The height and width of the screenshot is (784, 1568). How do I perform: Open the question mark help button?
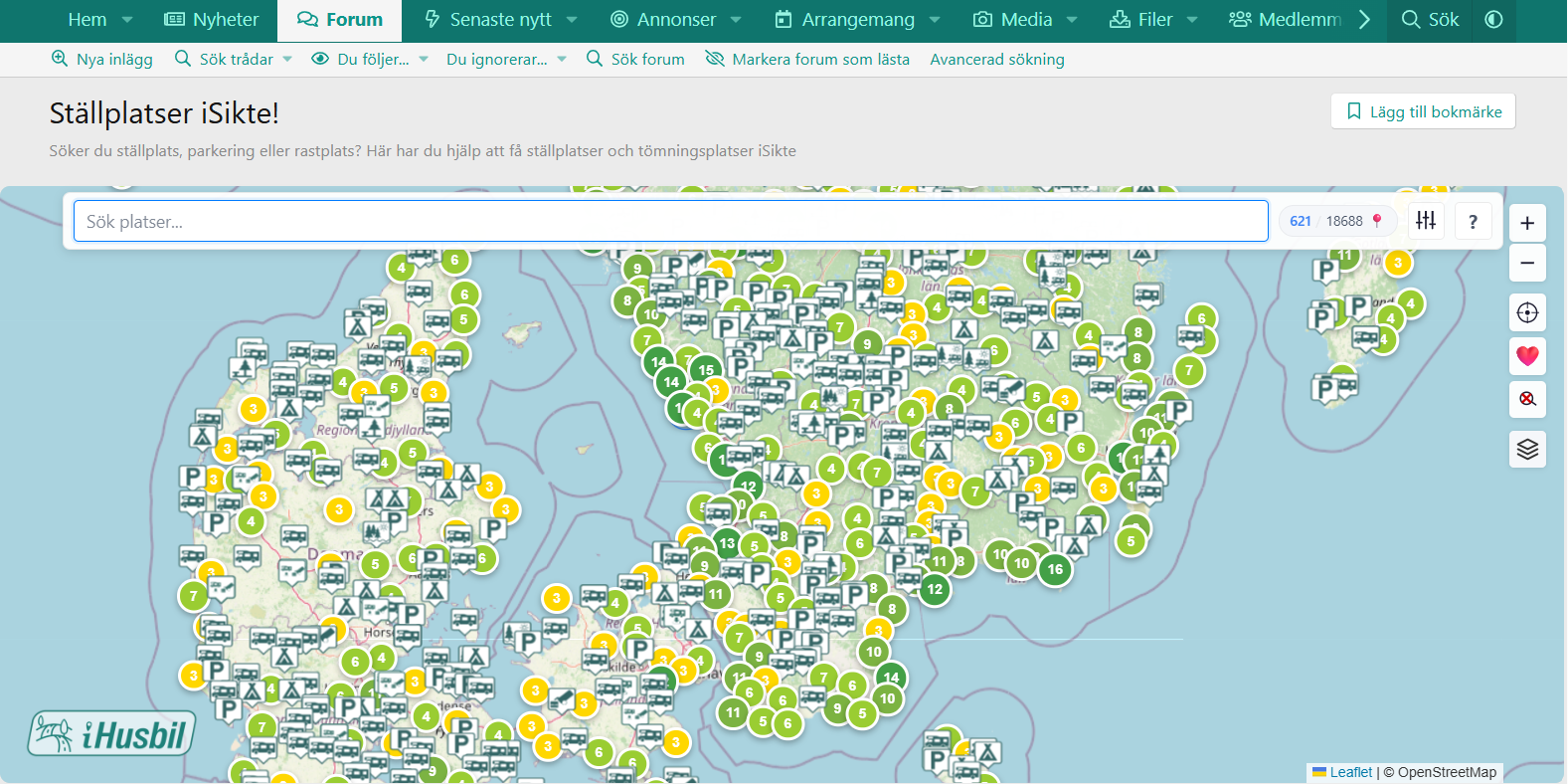(x=1473, y=221)
